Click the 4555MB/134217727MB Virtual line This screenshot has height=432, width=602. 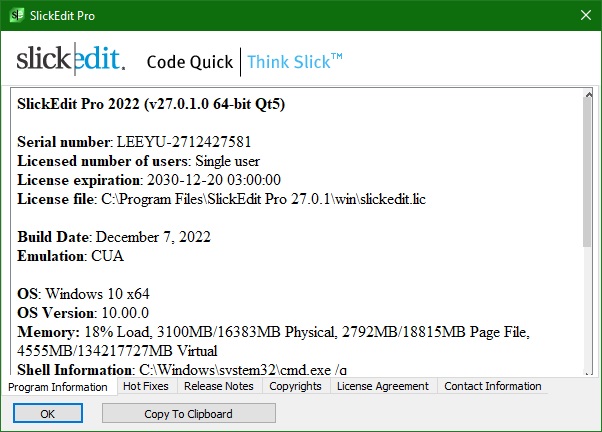click(117, 351)
